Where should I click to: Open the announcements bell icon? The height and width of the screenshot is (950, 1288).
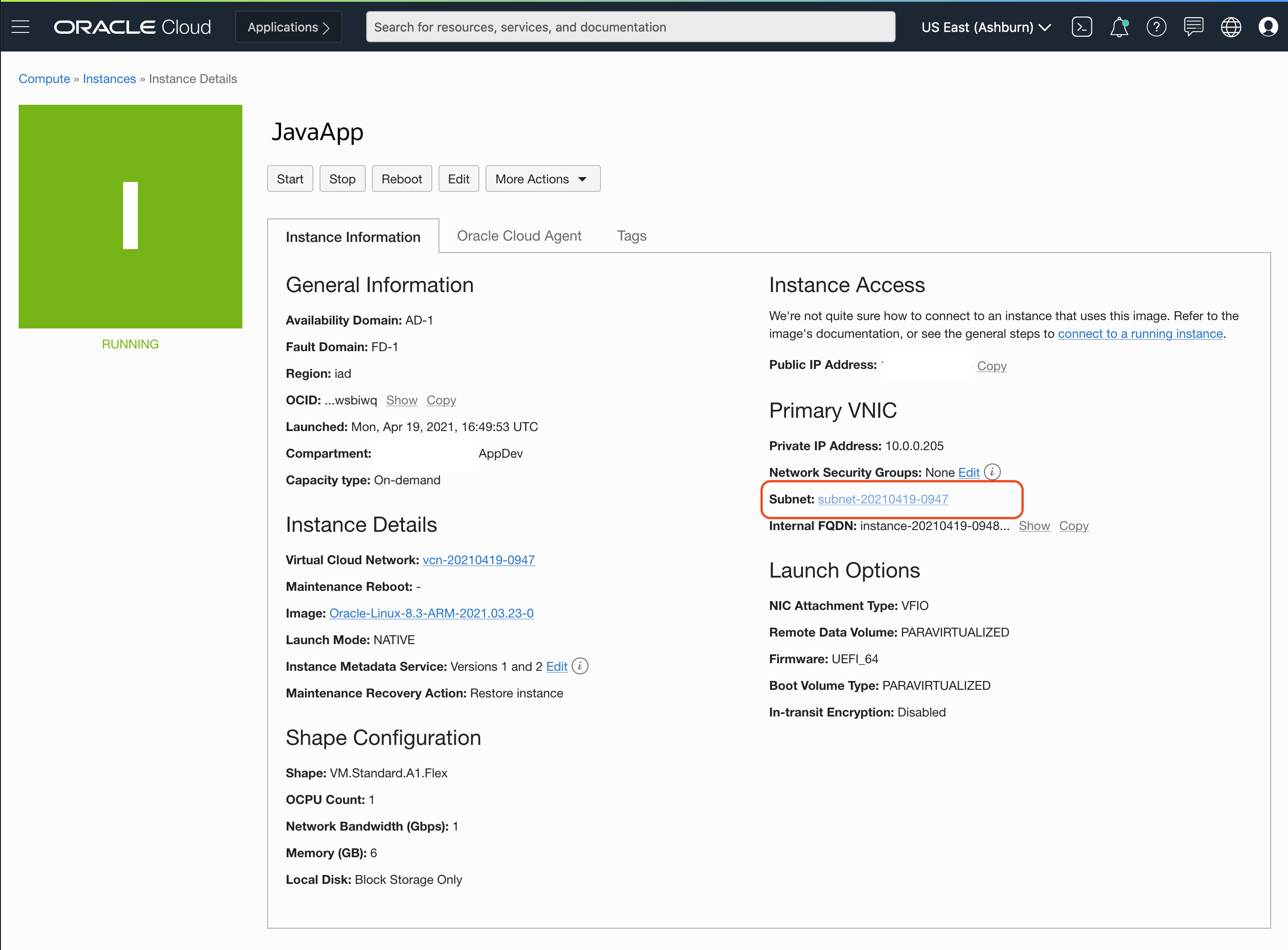(x=1119, y=27)
